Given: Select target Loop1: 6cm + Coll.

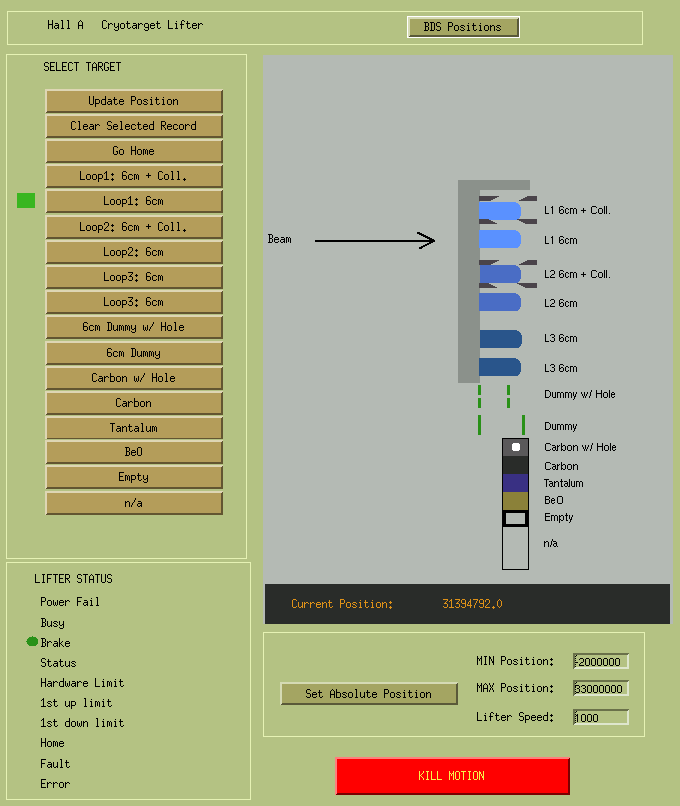Looking at the screenshot, I should point(134,176).
